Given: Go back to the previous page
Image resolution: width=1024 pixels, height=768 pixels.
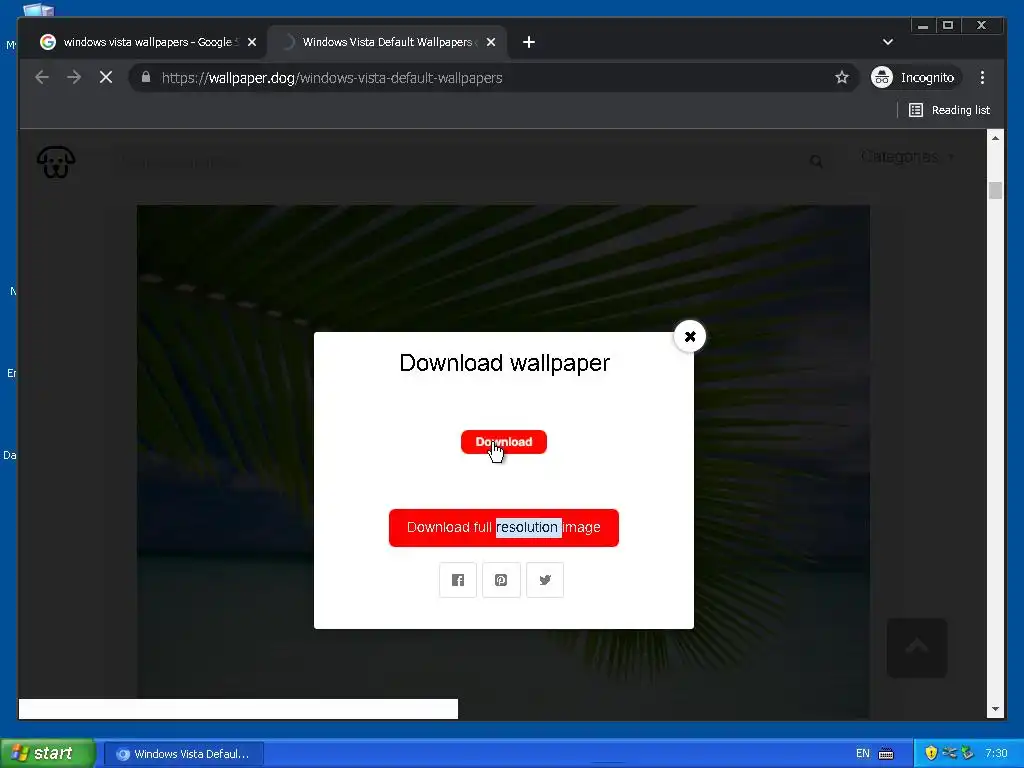Looking at the screenshot, I should (x=42, y=78).
